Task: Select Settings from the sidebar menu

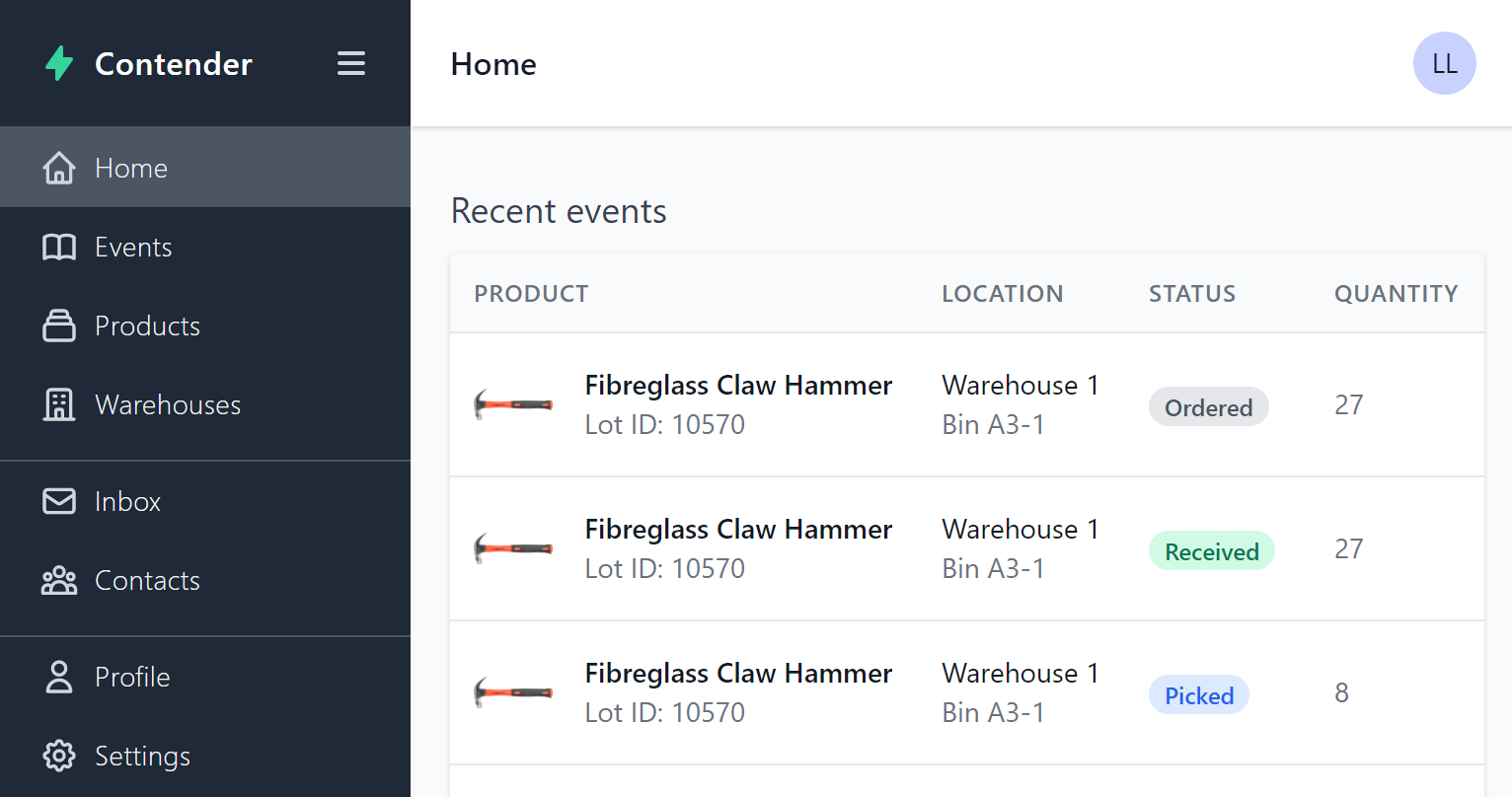Action: pos(142,756)
